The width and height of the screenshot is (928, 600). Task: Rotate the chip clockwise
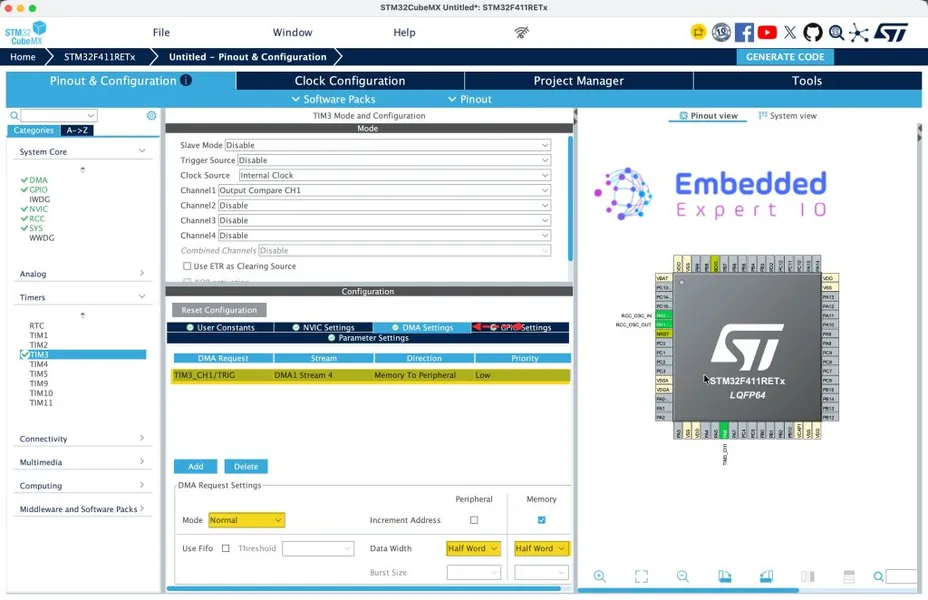pos(724,576)
